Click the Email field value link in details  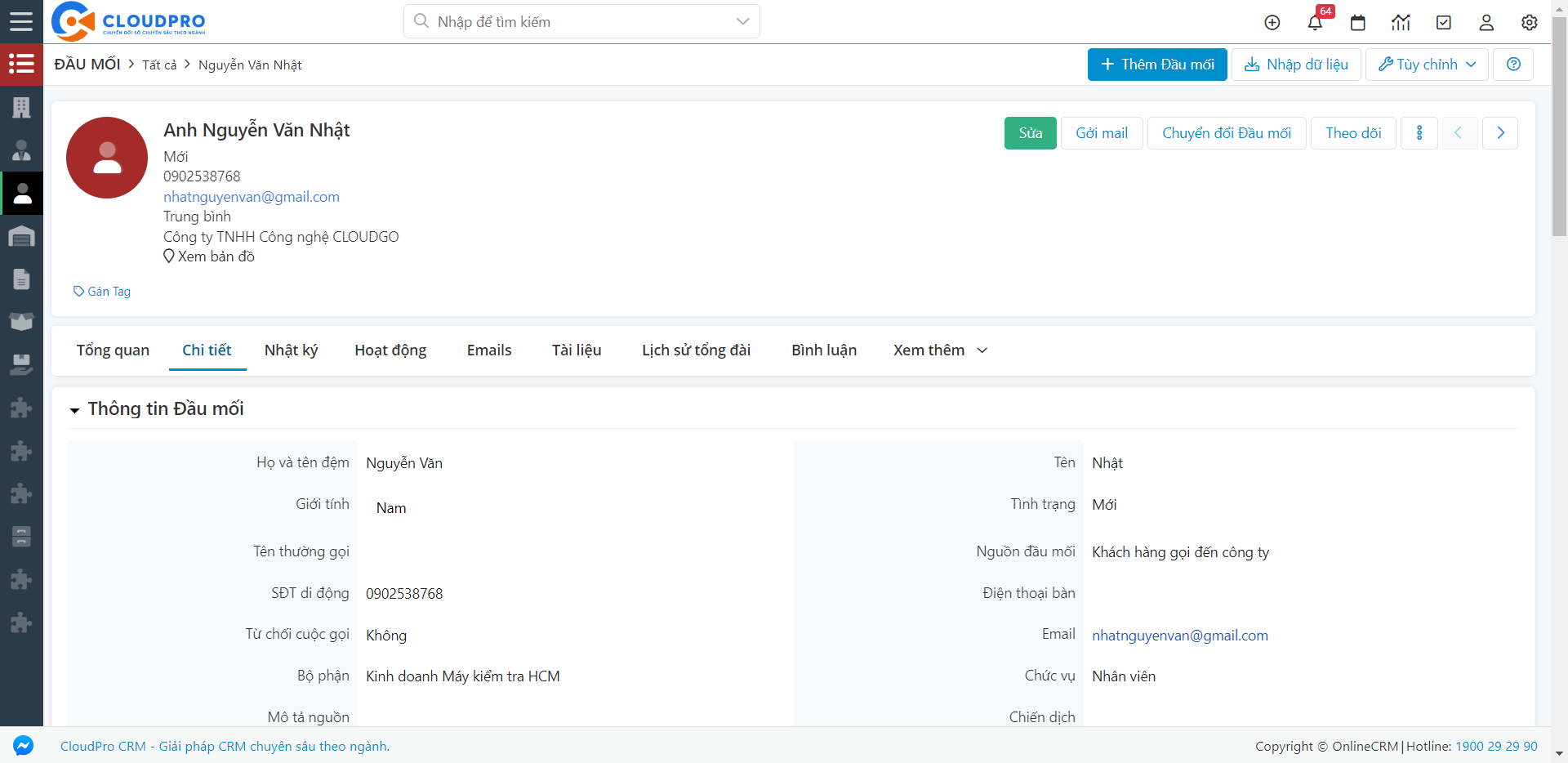pos(1180,636)
